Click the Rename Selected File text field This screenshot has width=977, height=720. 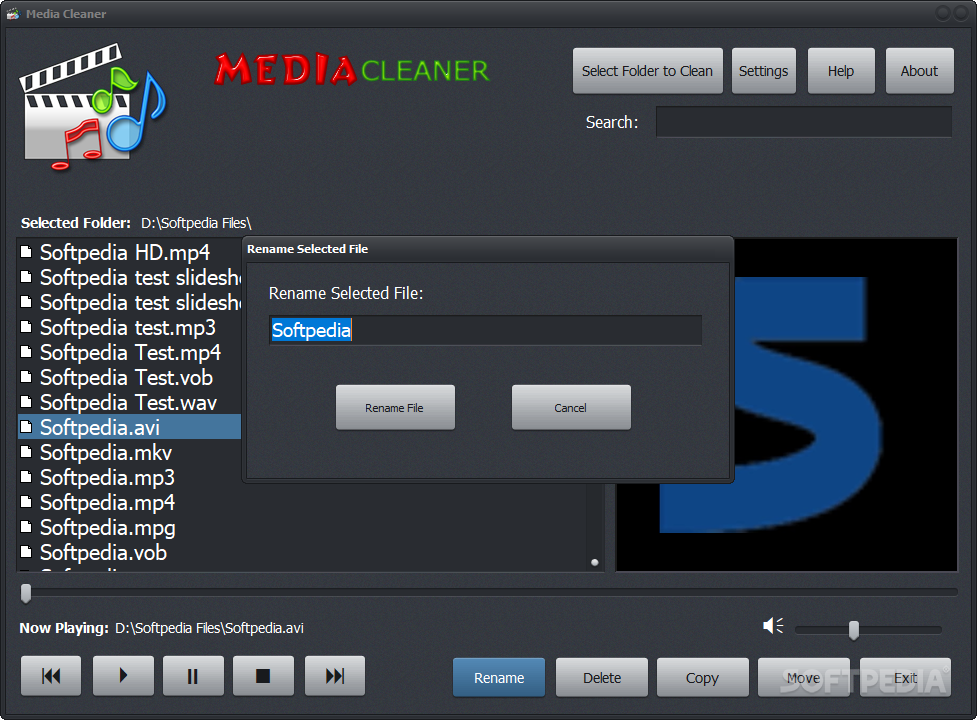pyautogui.click(x=485, y=330)
